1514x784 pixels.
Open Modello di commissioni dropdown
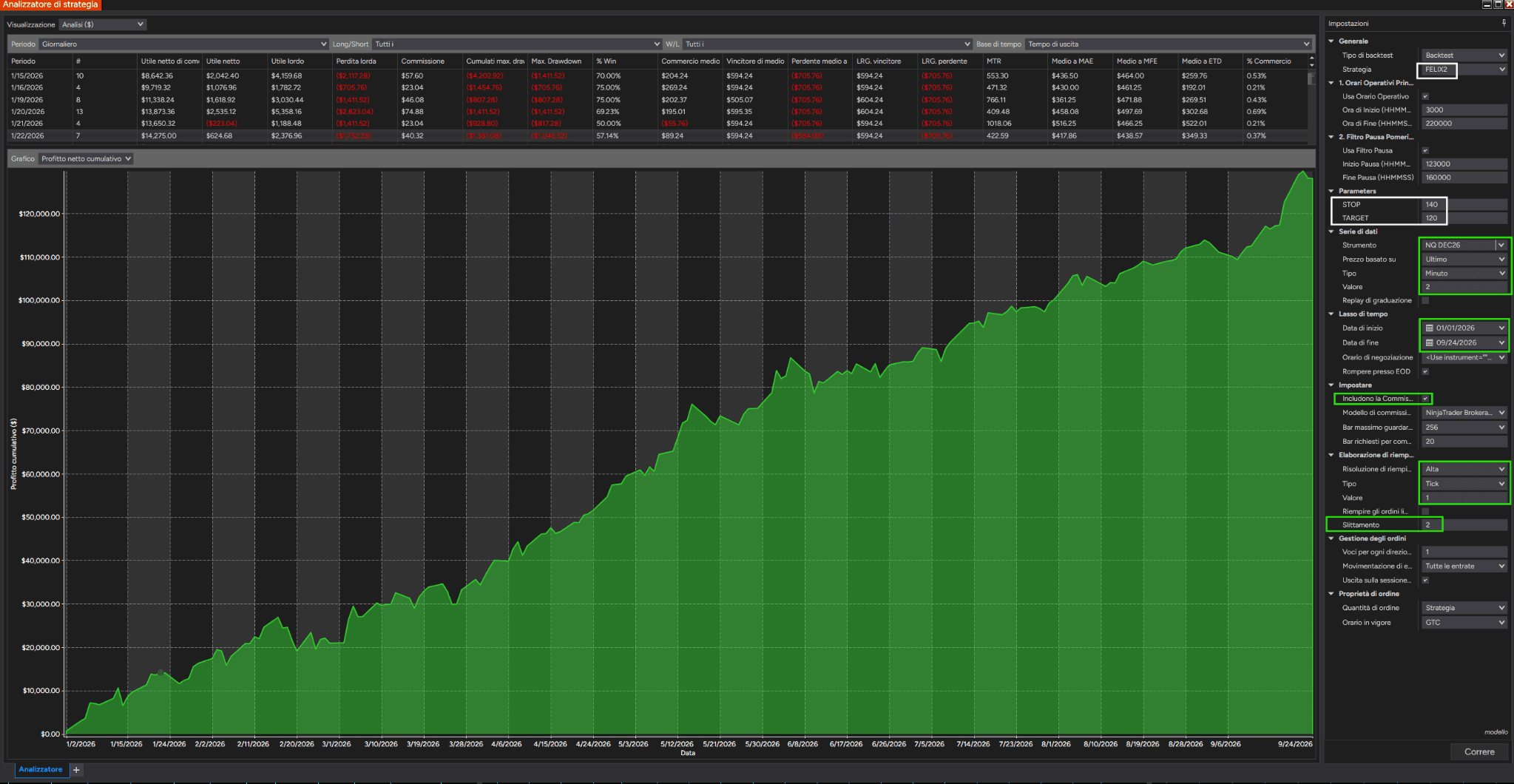(x=1464, y=413)
